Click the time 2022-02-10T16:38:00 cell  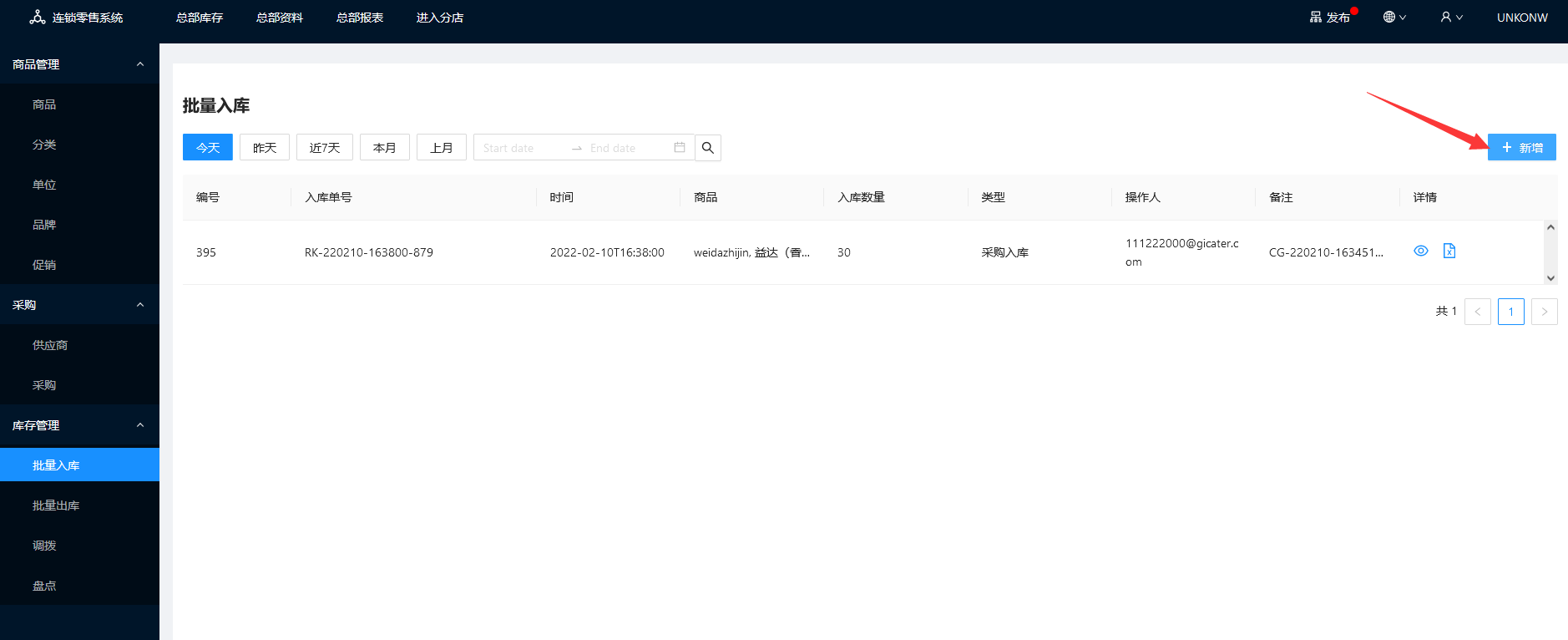(x=607, y=252)
